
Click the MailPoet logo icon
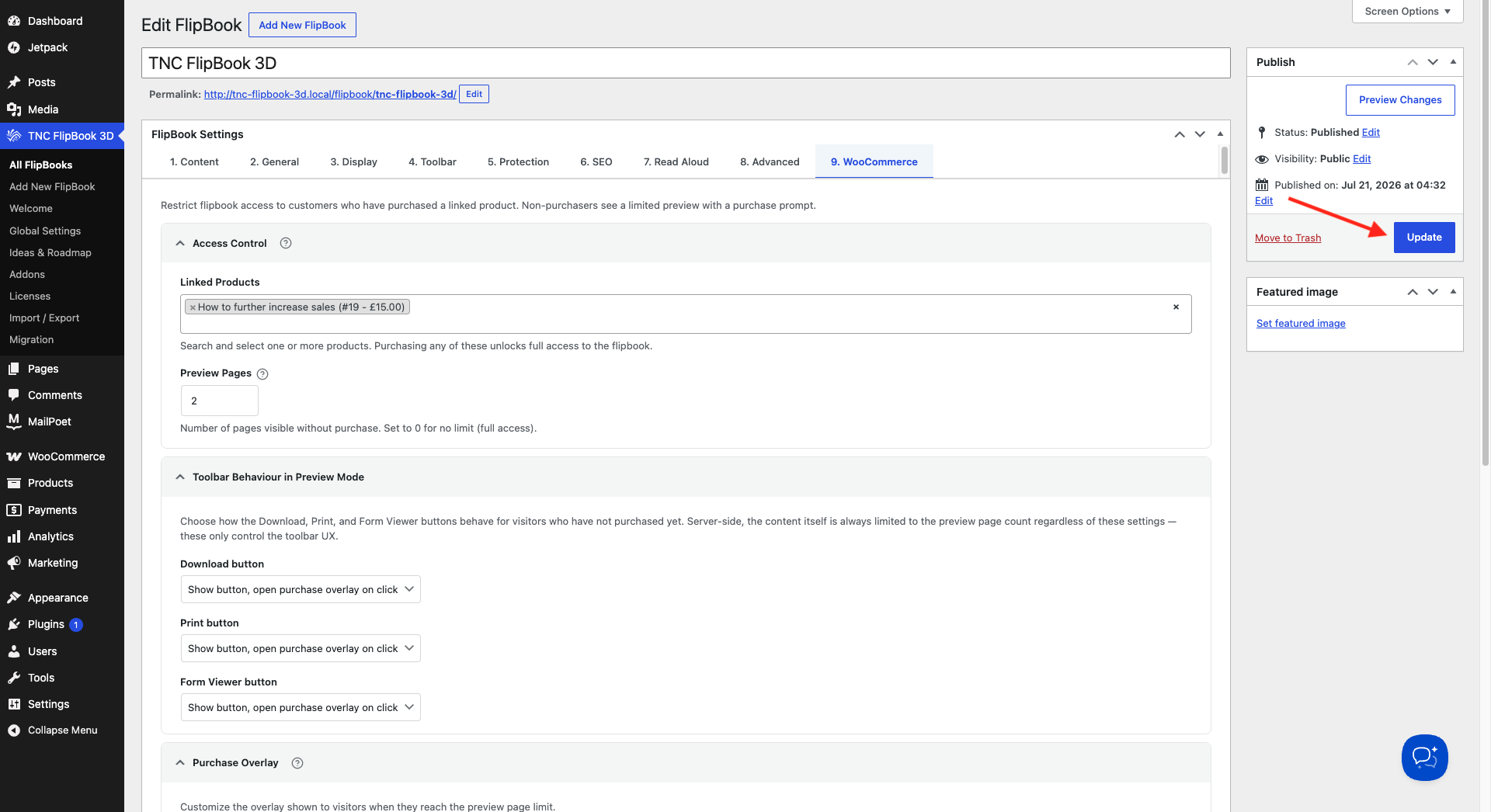pos(14,422)
